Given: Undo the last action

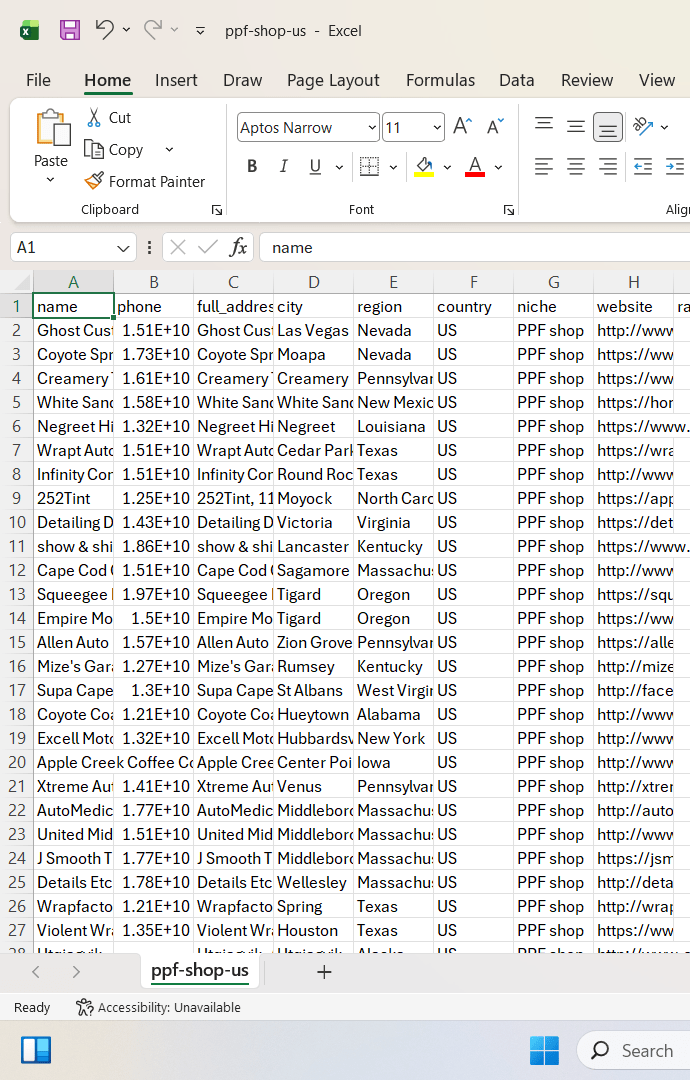Looking at the screenshot, I should pyautogui.click(x=104, y=30).
